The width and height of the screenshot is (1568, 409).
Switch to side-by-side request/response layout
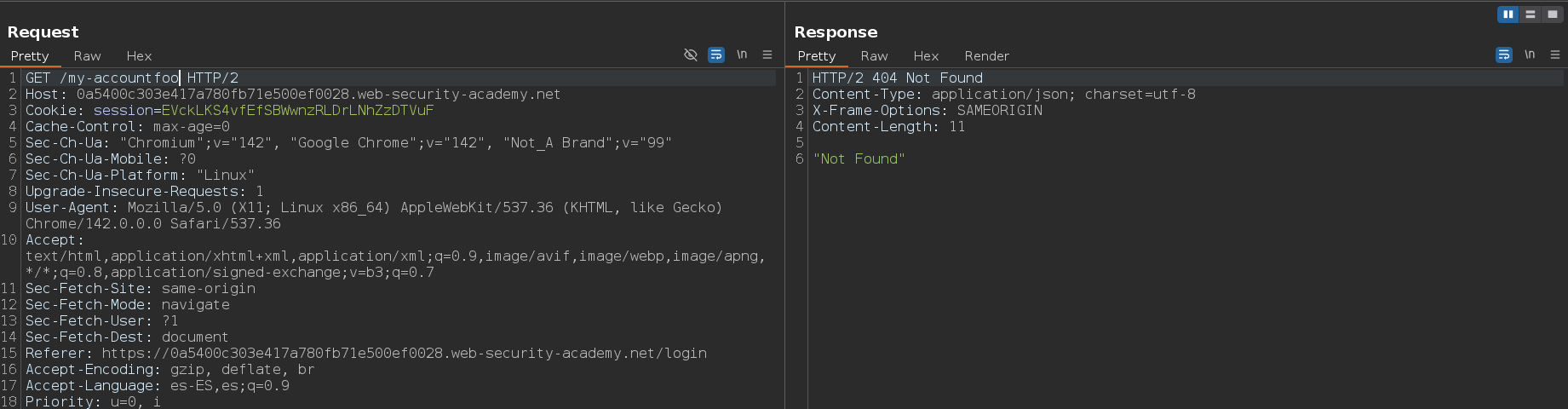1508,14
